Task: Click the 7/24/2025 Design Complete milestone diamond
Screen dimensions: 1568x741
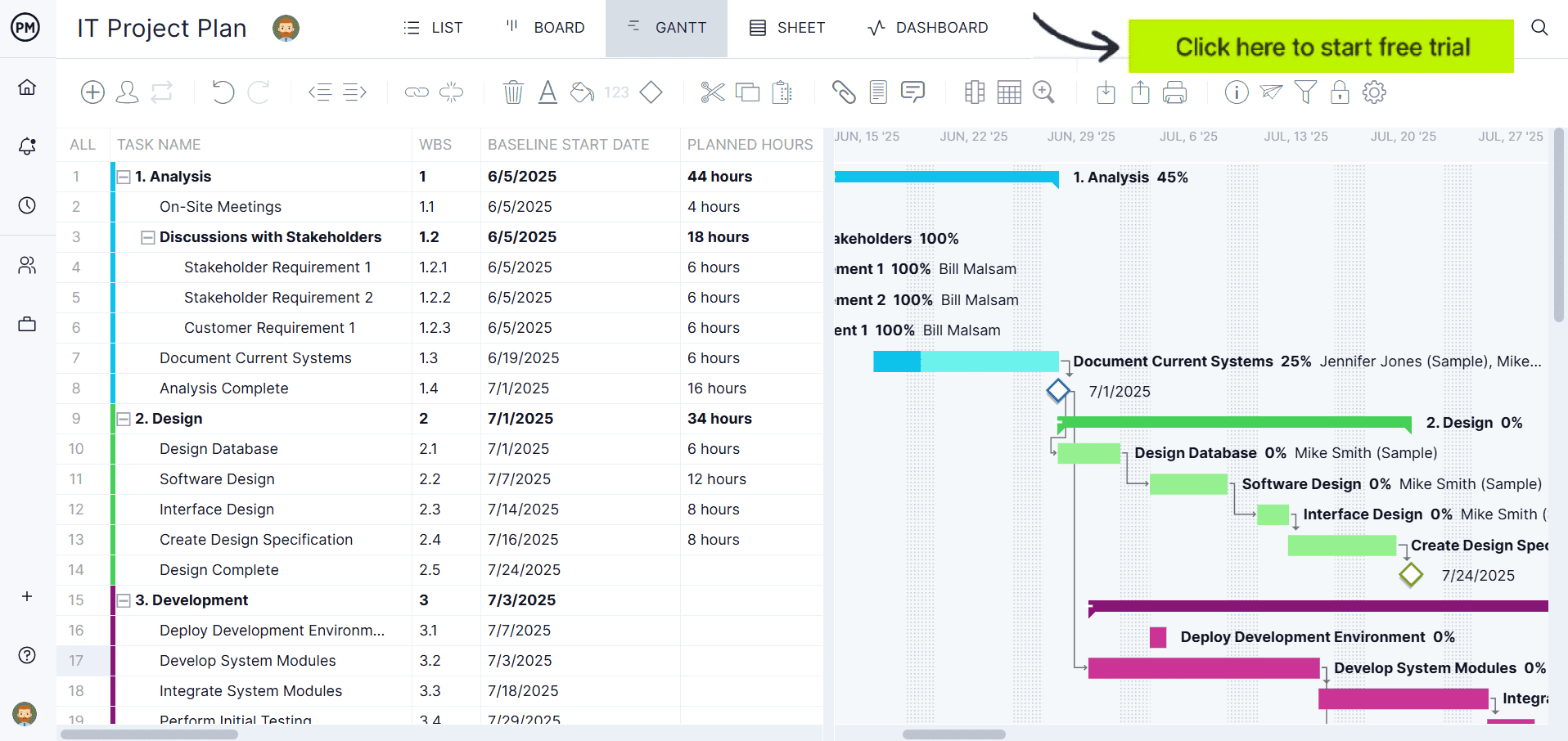Action: tap(1411, 575)
